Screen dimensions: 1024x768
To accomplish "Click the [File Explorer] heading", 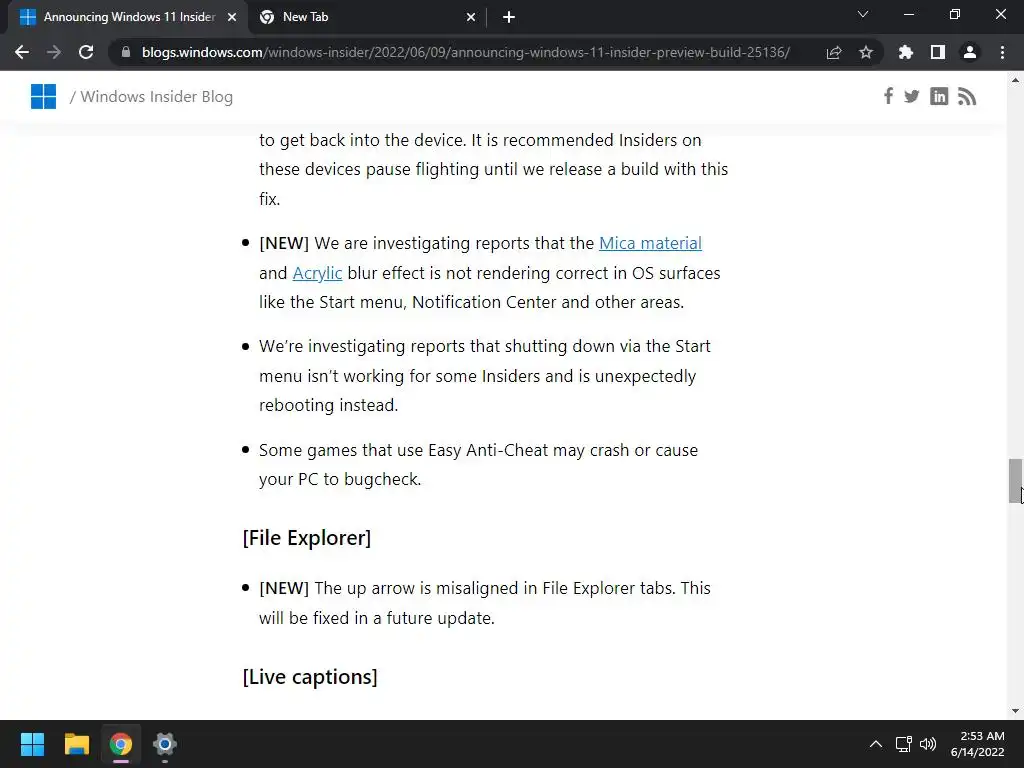I will [307, 538].
